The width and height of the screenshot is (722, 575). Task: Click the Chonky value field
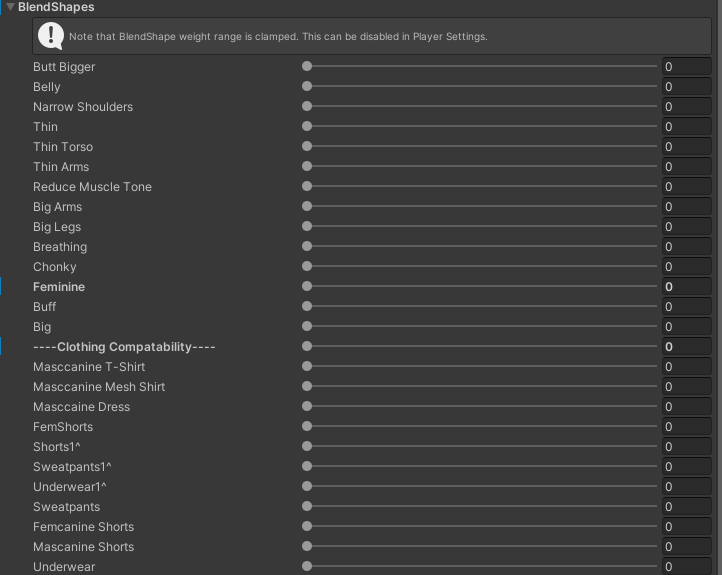click(686, 267)
